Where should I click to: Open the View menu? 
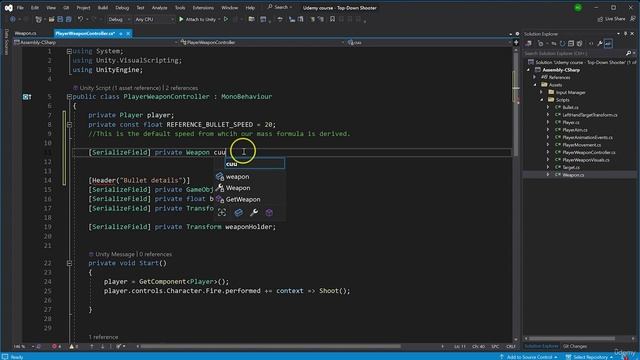51,8
